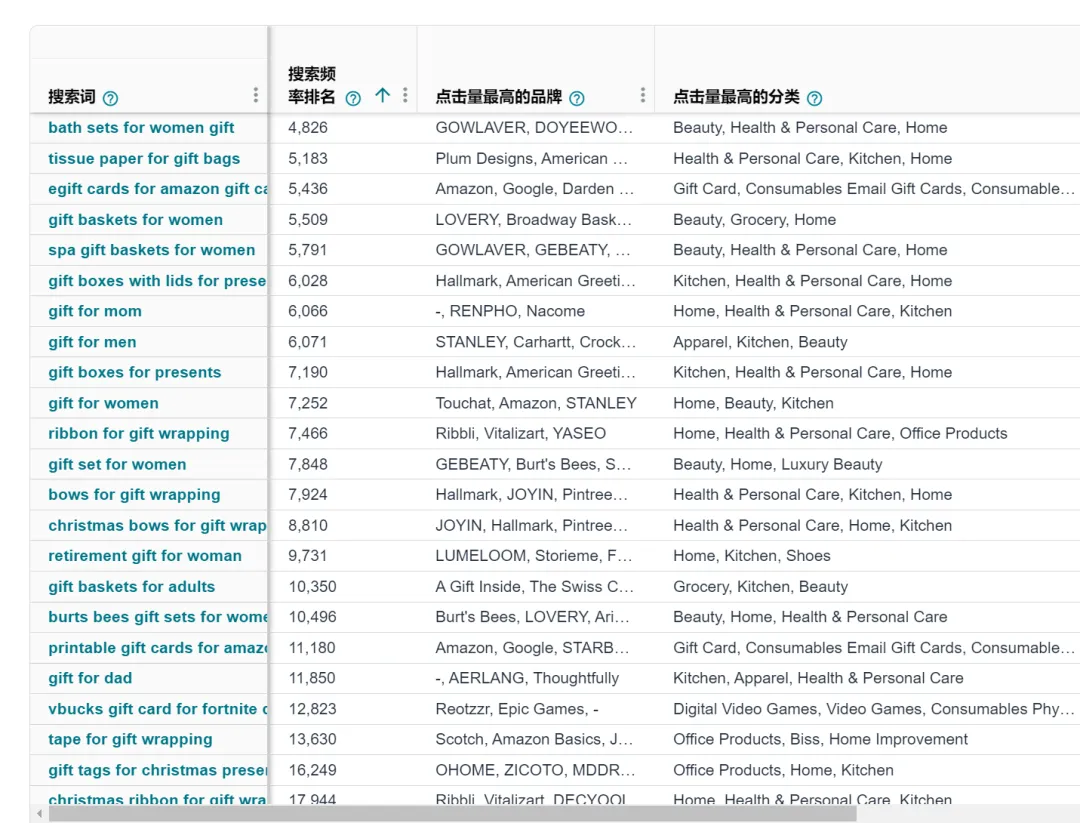Open 'gift for mom' keyword link
Viewport: 1080px width, 823px height.
click(x=95, y=311)
